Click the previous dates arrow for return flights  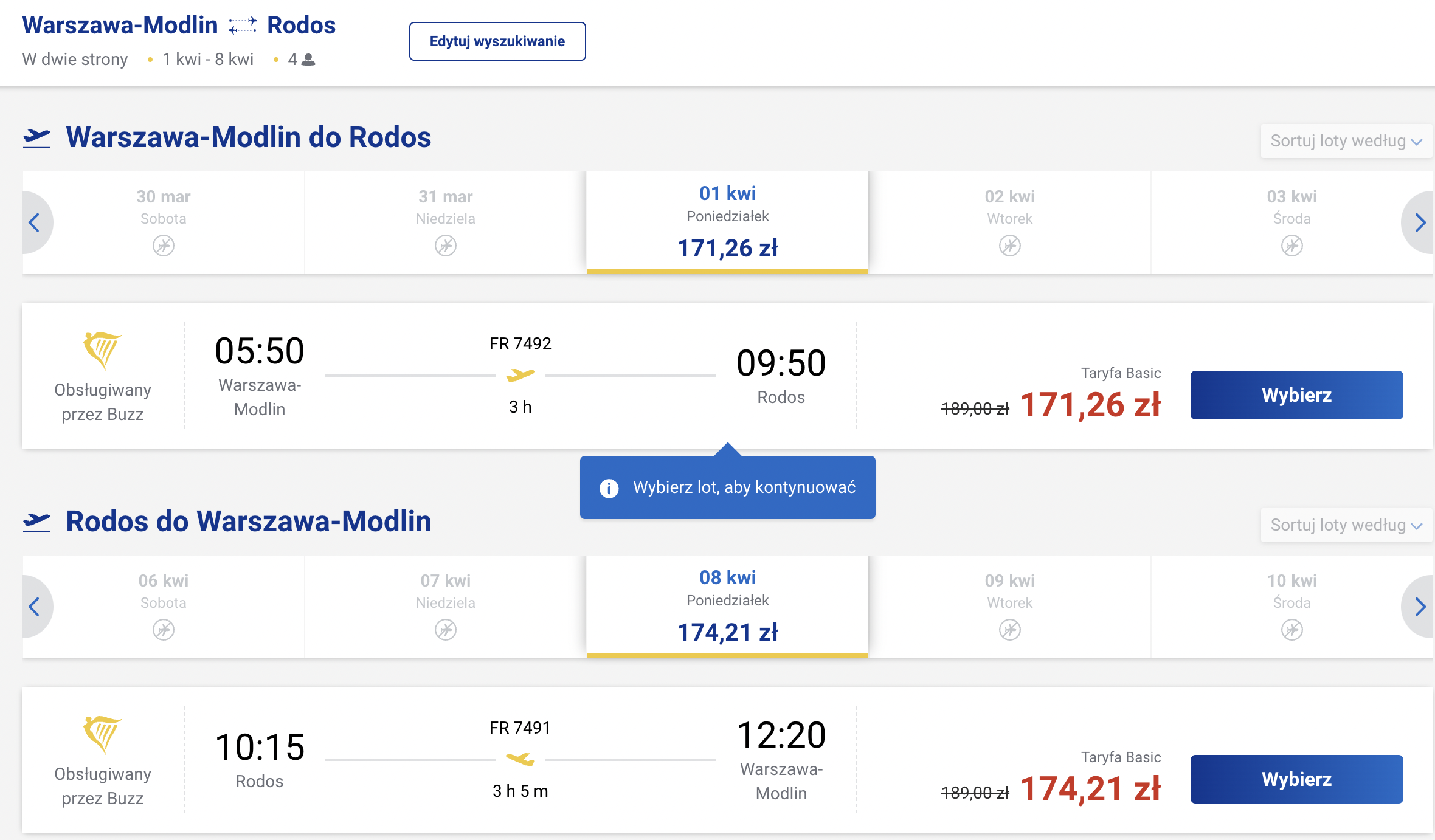pos(35,607)
